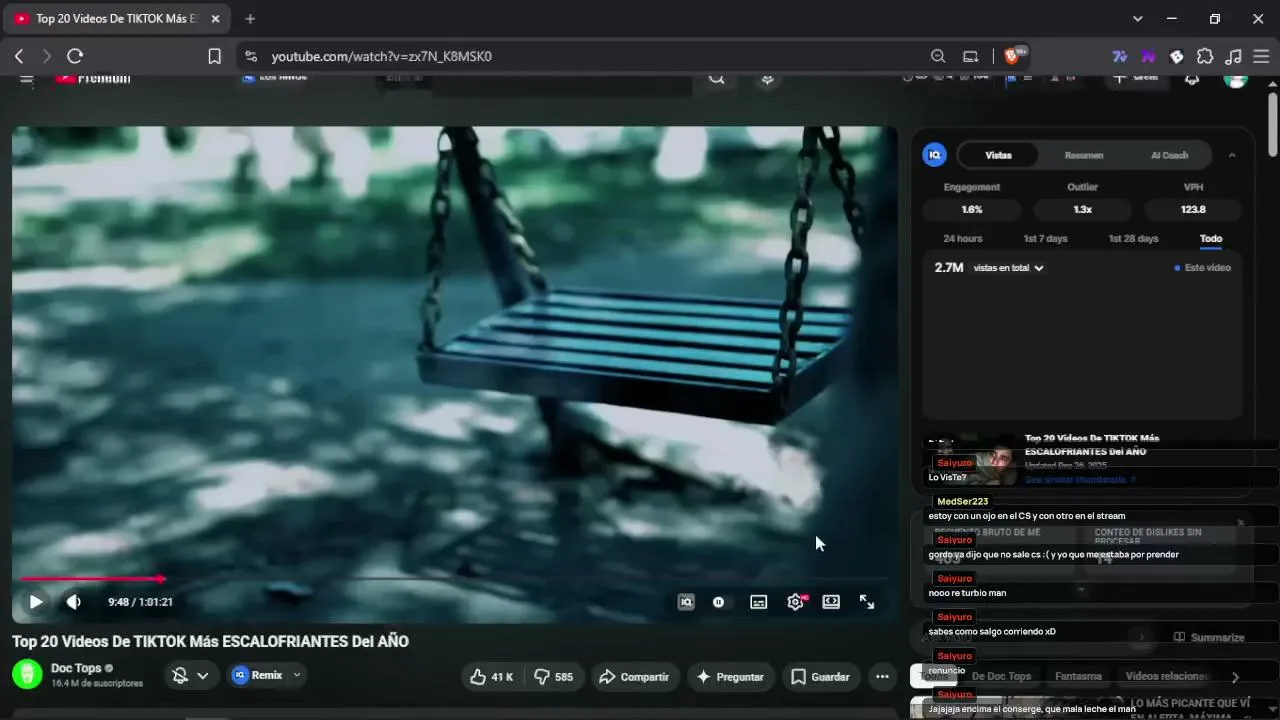Open the Doc Tops channel name link

click(76, 668)
